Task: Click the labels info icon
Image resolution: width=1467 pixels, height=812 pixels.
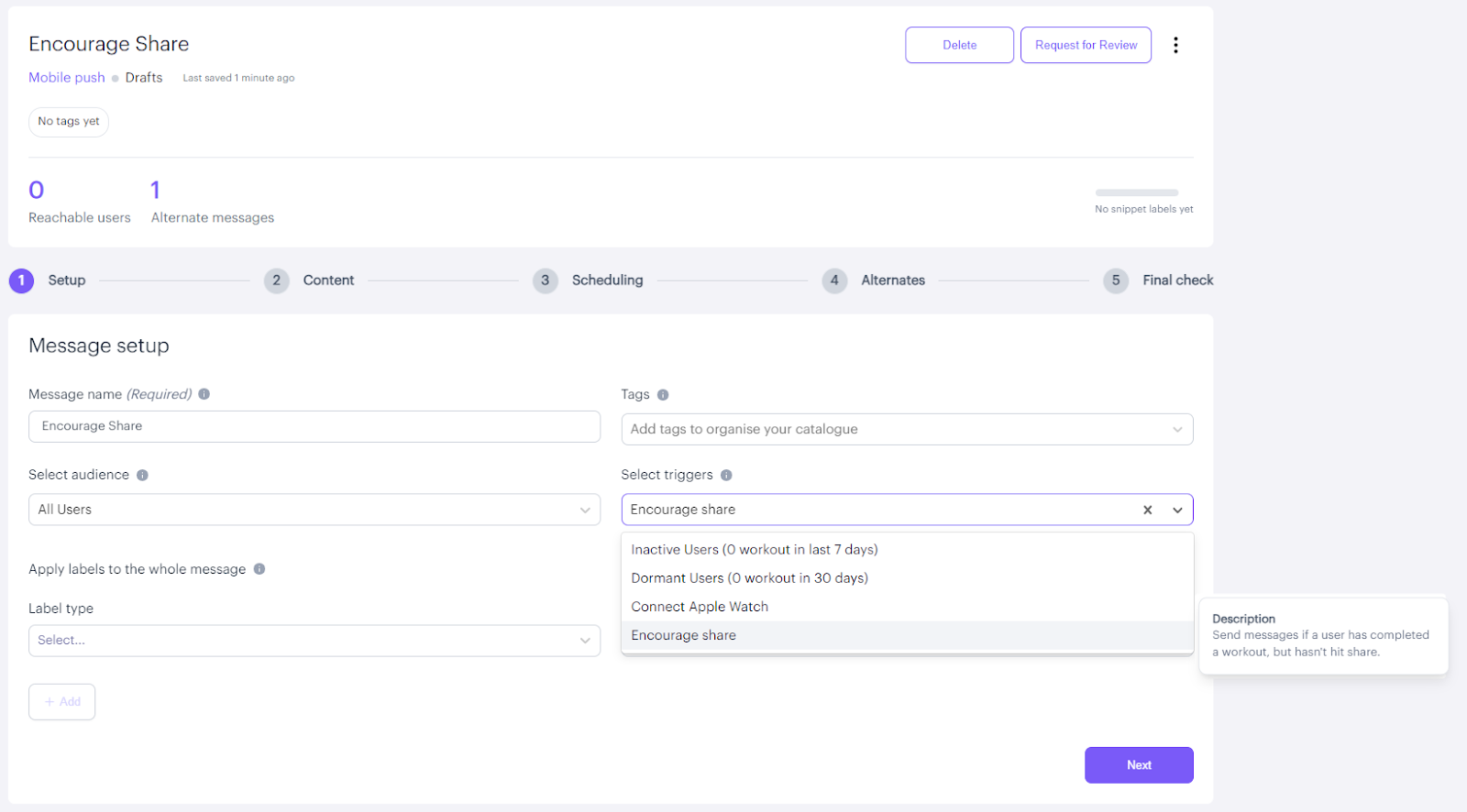Action: click(x=259, y=569)
